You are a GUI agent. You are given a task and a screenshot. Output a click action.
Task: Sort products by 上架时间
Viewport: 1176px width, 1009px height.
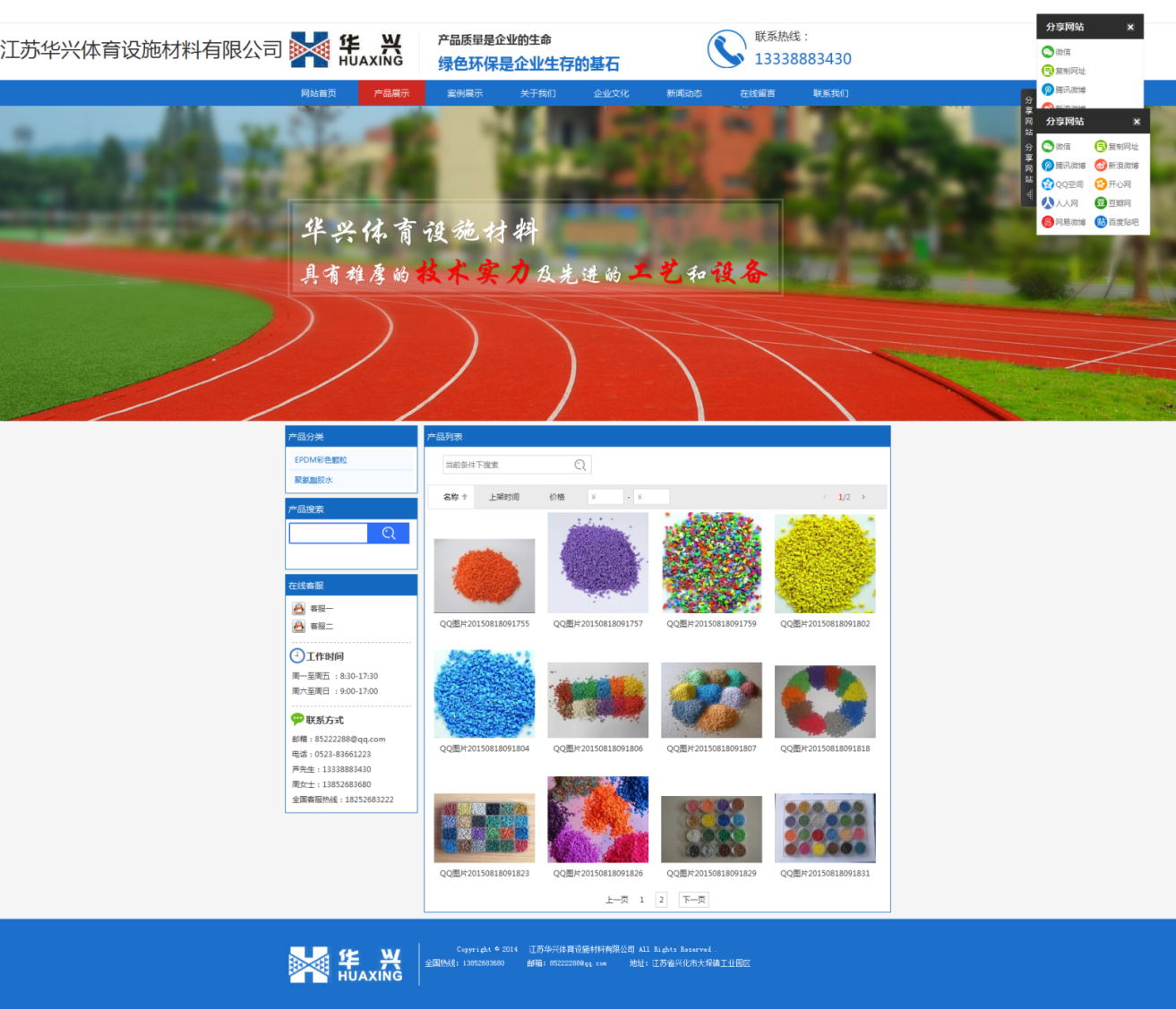[x=504, y=497]
